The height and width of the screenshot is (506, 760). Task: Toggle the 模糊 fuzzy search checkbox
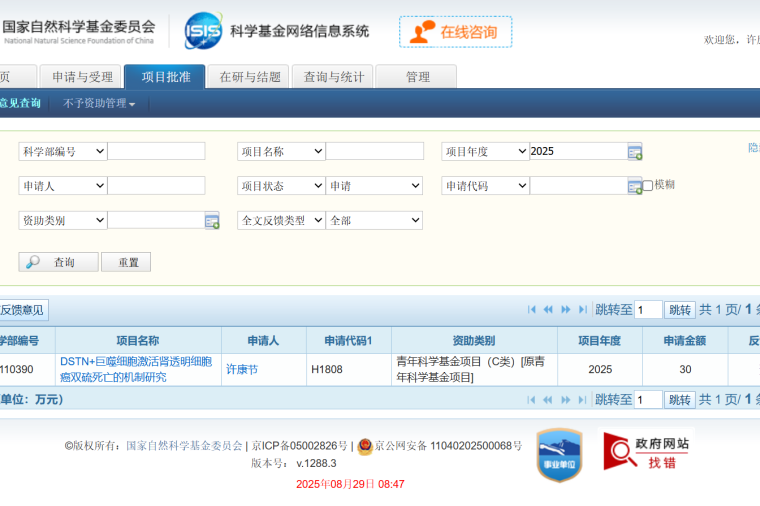[648, 185]
